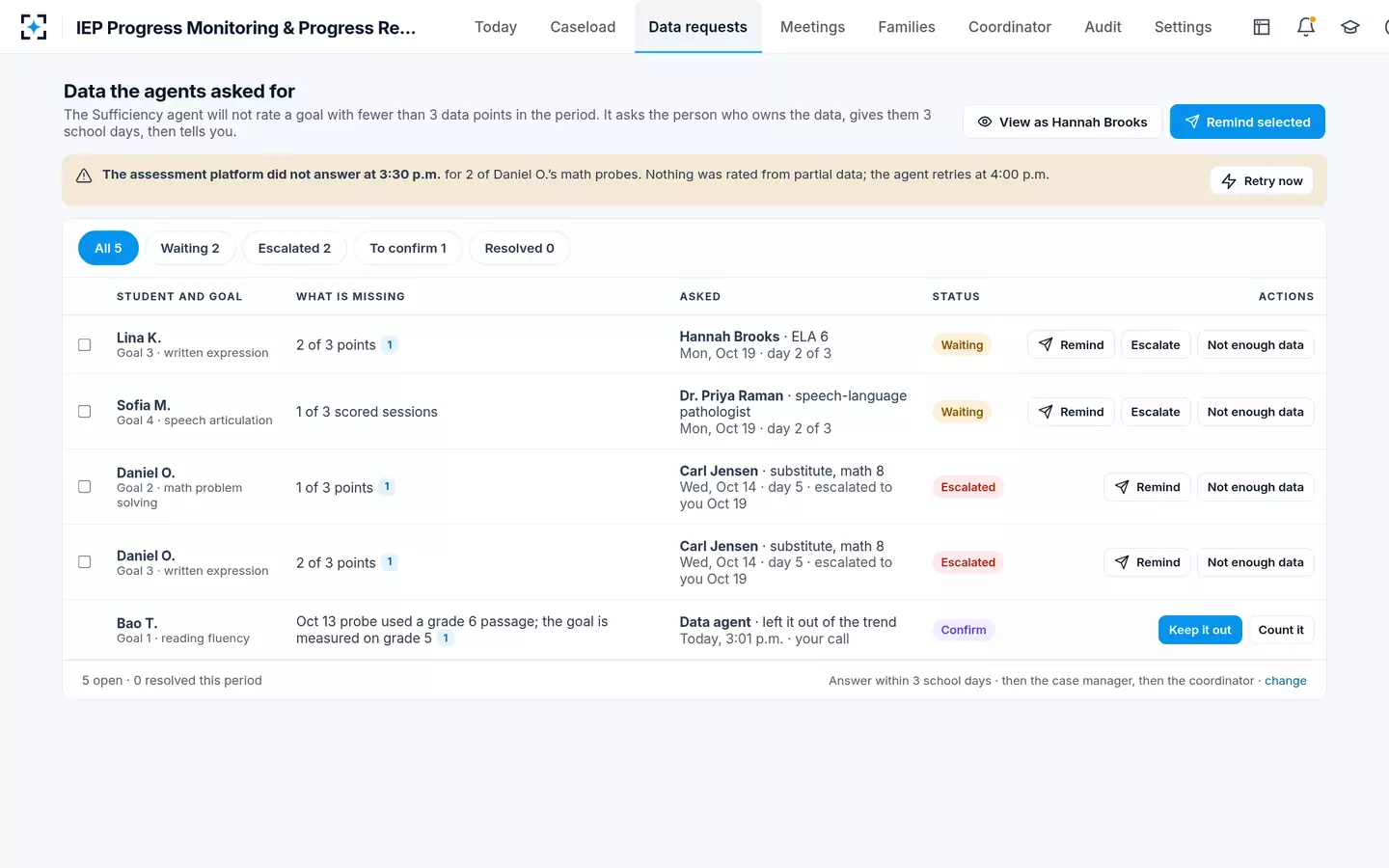Send Remind for Daniel O. Goal 2

click(x=1147, y=487)
